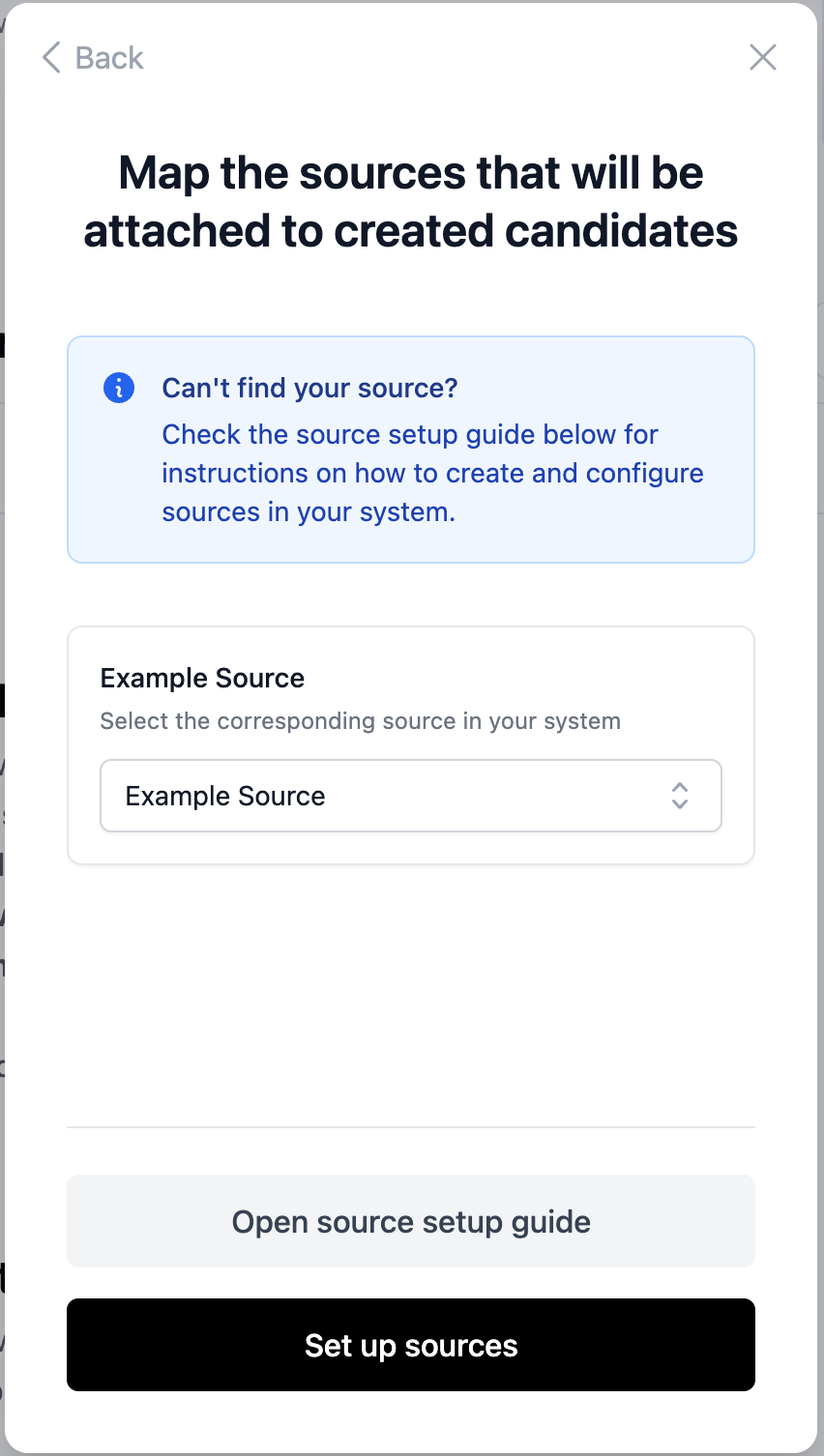This screenshot has width=824, height=1456.
Task: Click the "Map the sources" heading
Action: tap(411, 173)
